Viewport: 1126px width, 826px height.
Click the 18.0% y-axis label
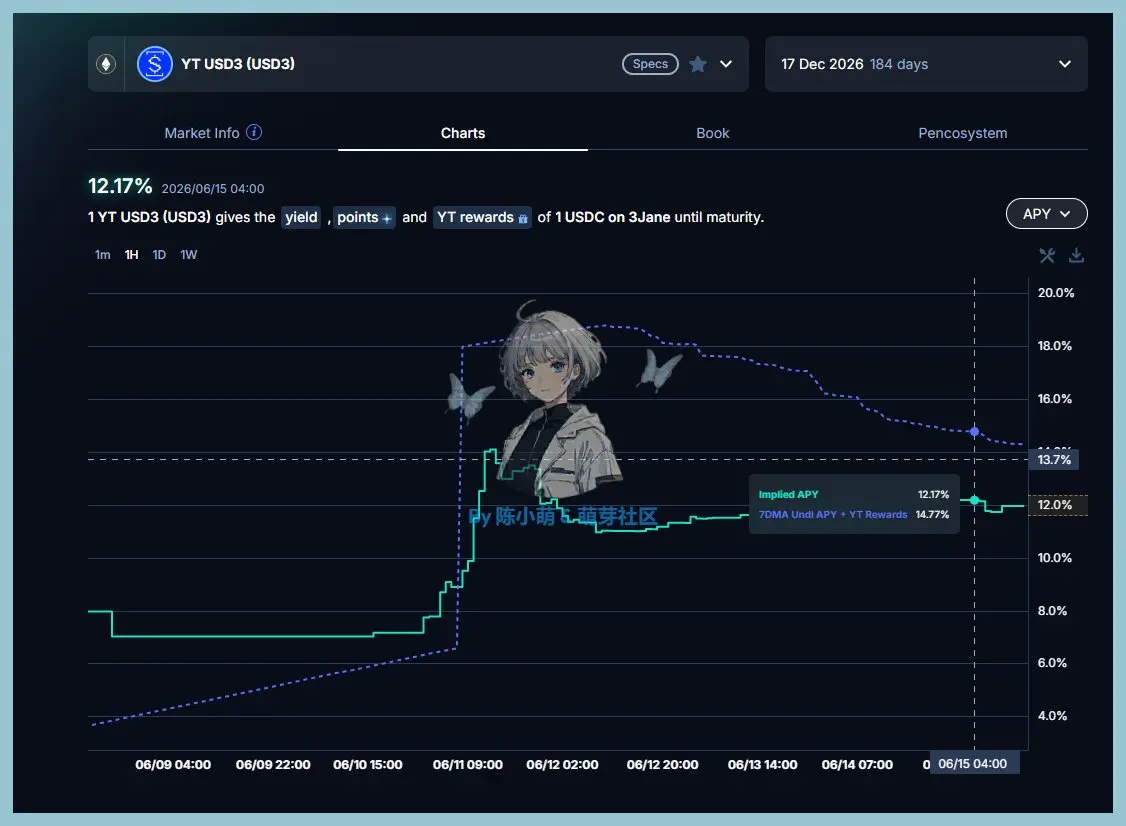pos(1054,346)
